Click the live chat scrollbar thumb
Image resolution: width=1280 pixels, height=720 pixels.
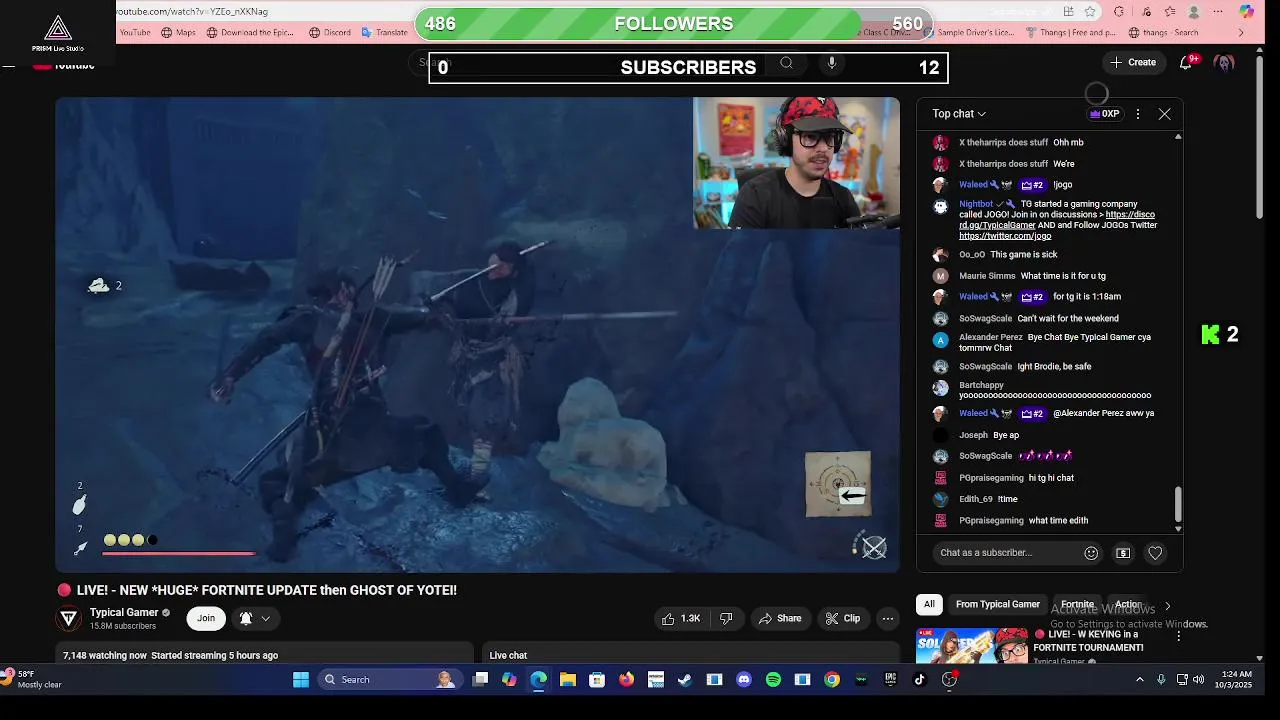pos(1178,505)
